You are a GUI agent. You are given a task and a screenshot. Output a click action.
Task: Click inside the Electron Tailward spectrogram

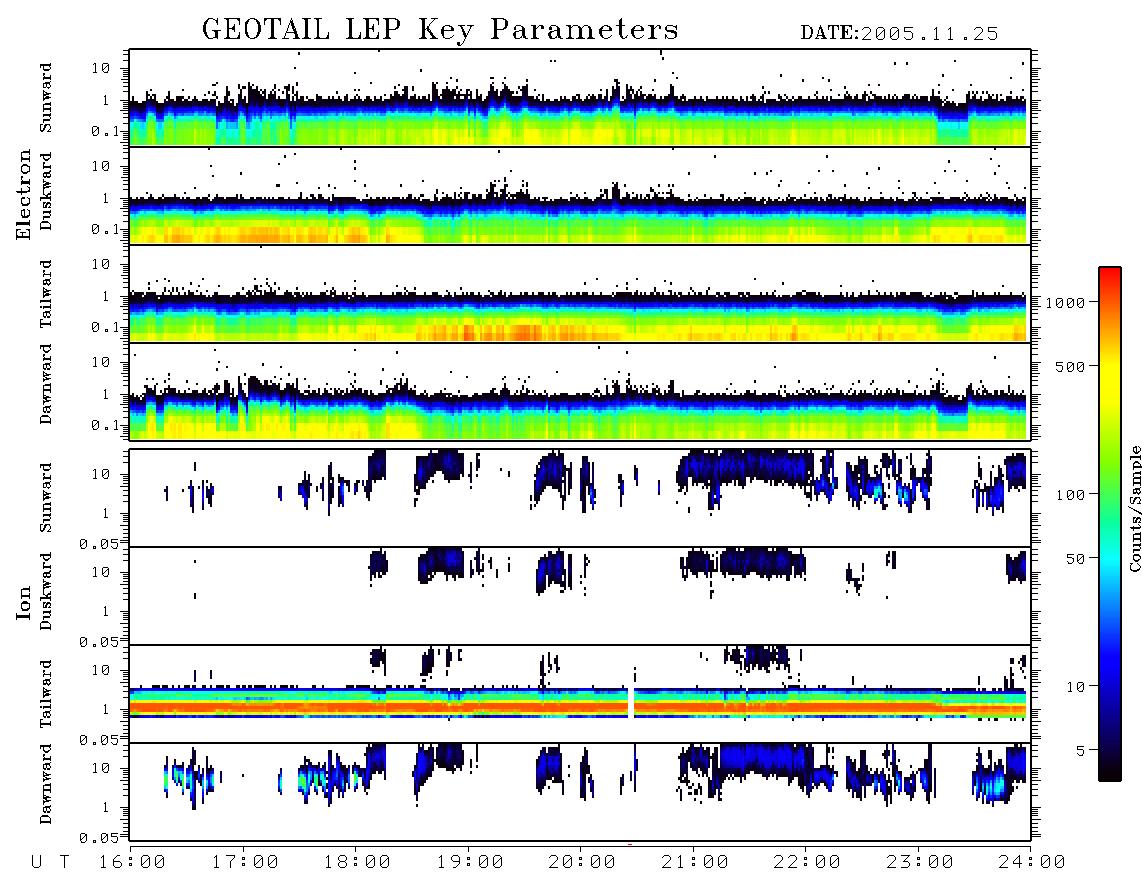tap(580, 294)
